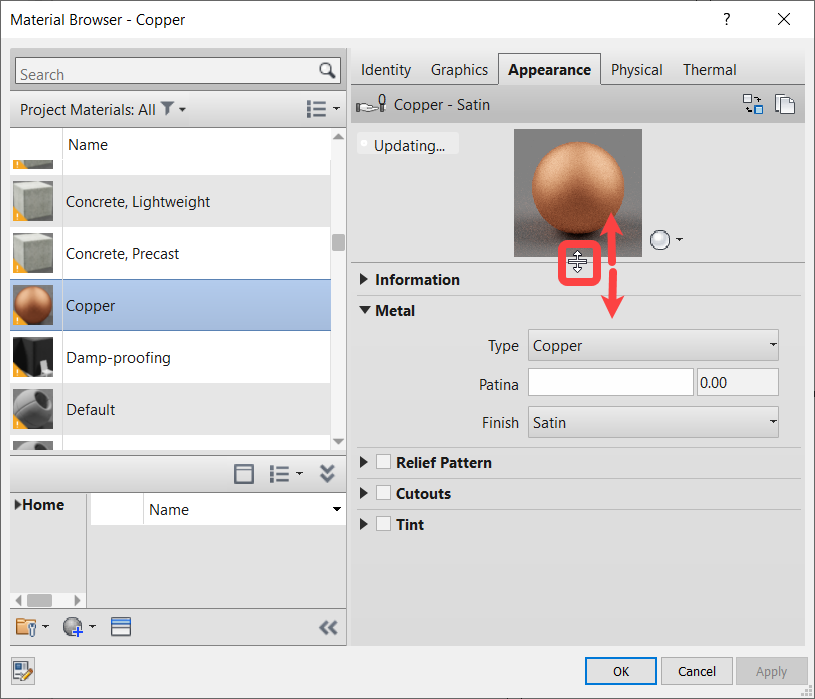Screen dimensions: 815x699
Task: Select the Appearance tab
Action: pyautogui.click(x=549, y=70)
